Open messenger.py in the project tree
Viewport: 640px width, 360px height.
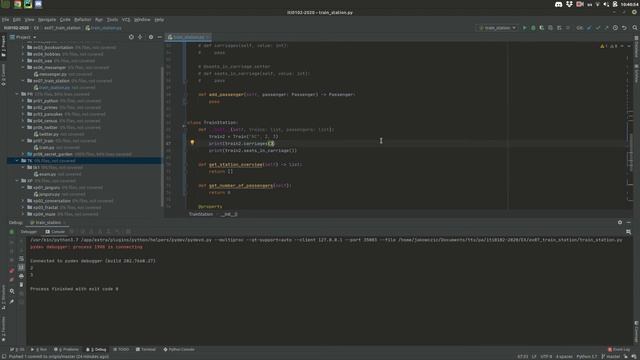(x=52, y=74)
